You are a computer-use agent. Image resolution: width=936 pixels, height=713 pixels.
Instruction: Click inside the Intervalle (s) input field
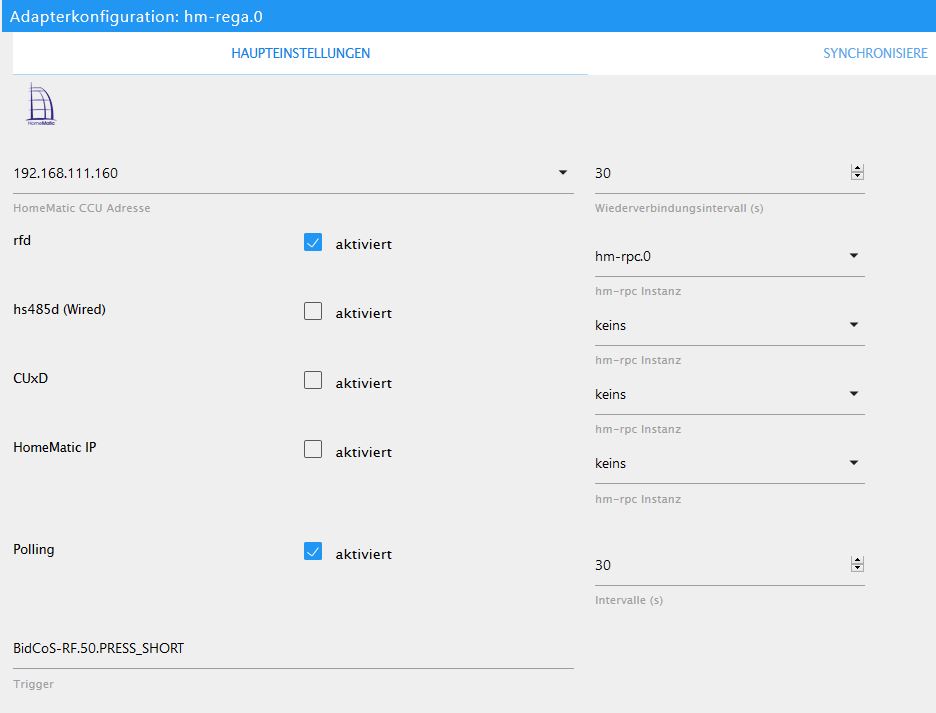[700, 565]
